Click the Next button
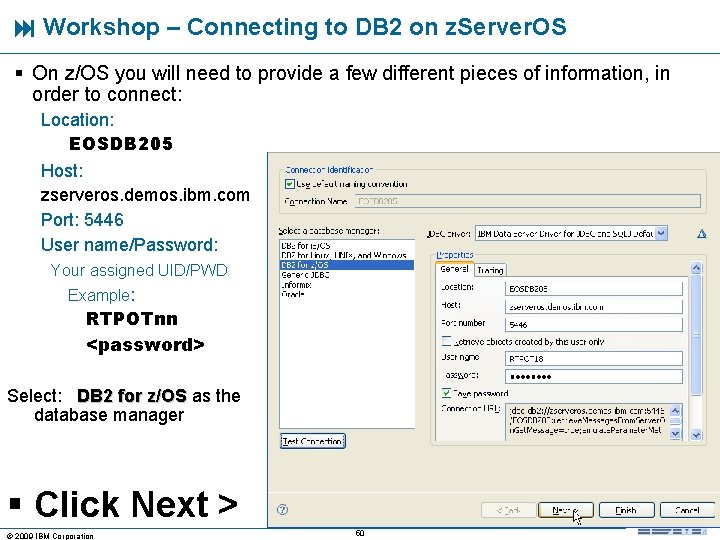The height and width of the screenshot is (540, 720). (565, 510)
